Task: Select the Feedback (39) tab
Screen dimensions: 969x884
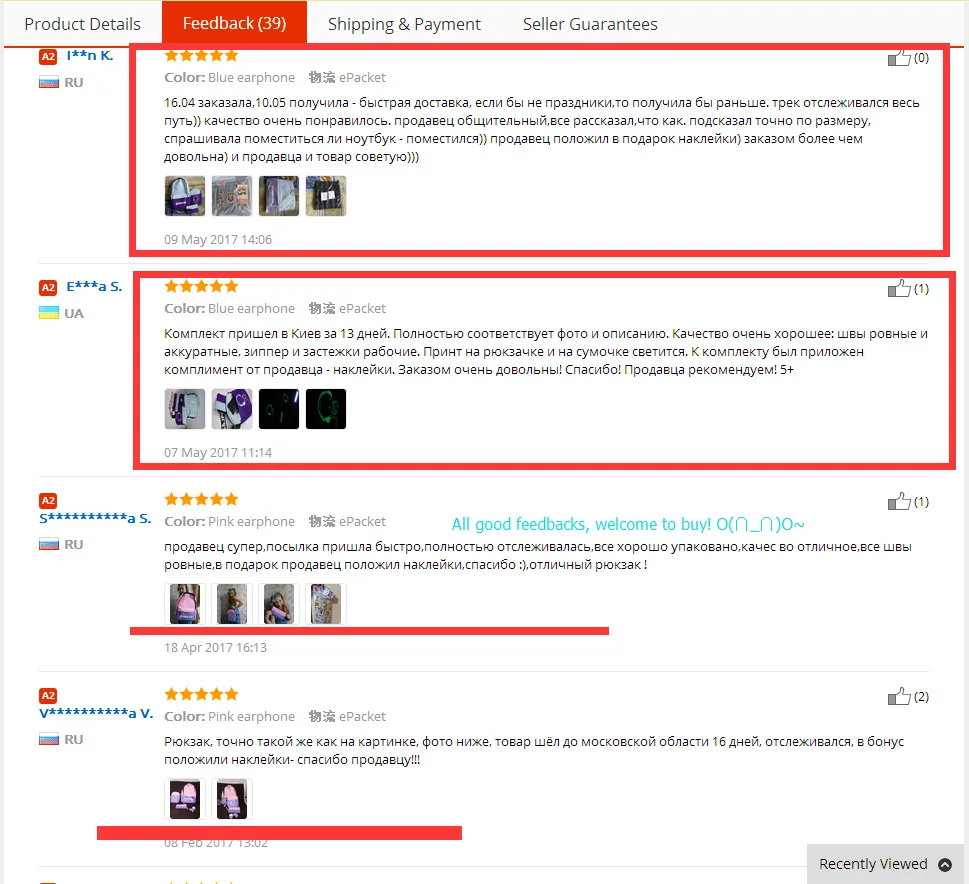Action: point(234,23)
